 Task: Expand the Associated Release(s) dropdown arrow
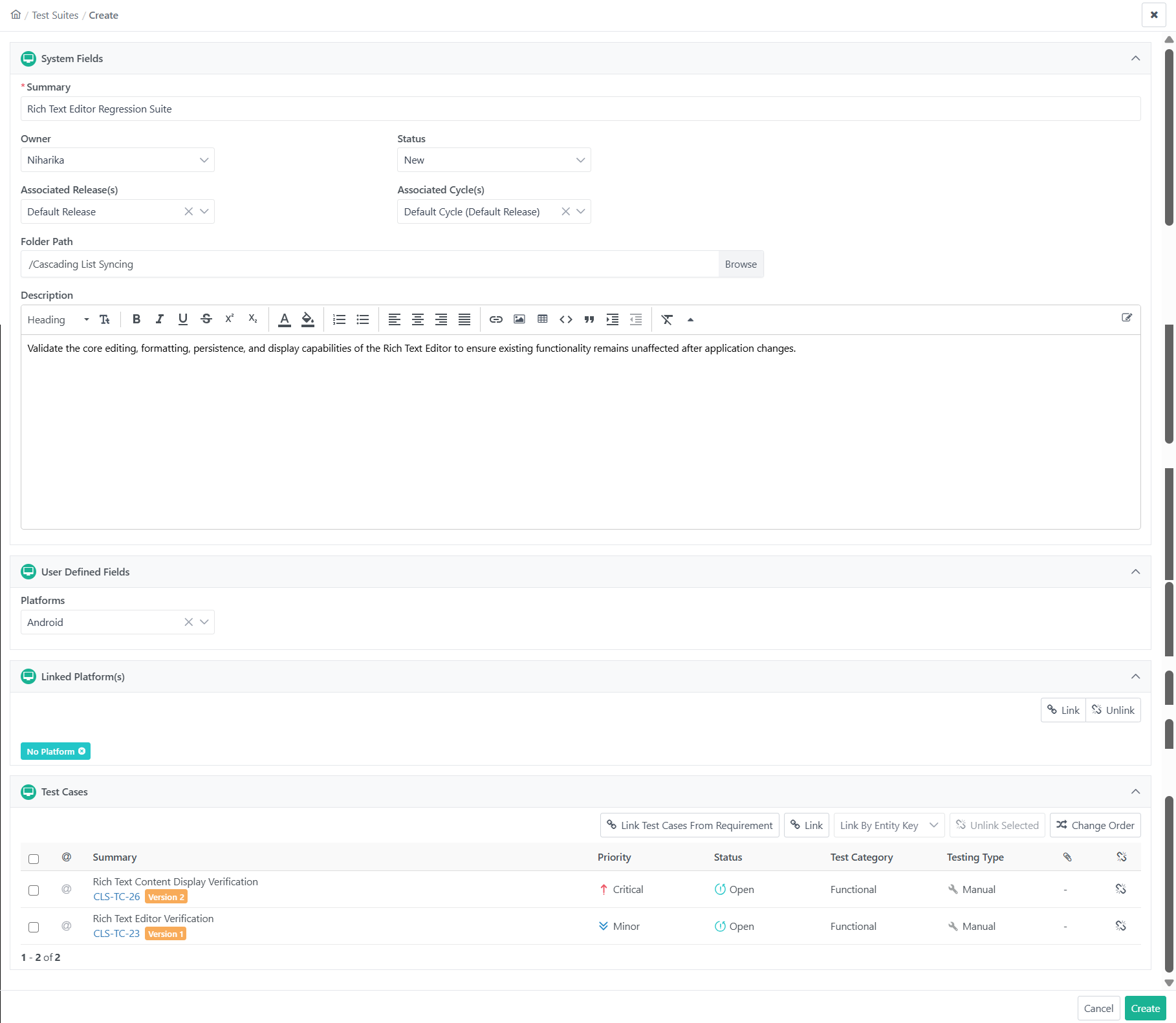coord(204,211)
